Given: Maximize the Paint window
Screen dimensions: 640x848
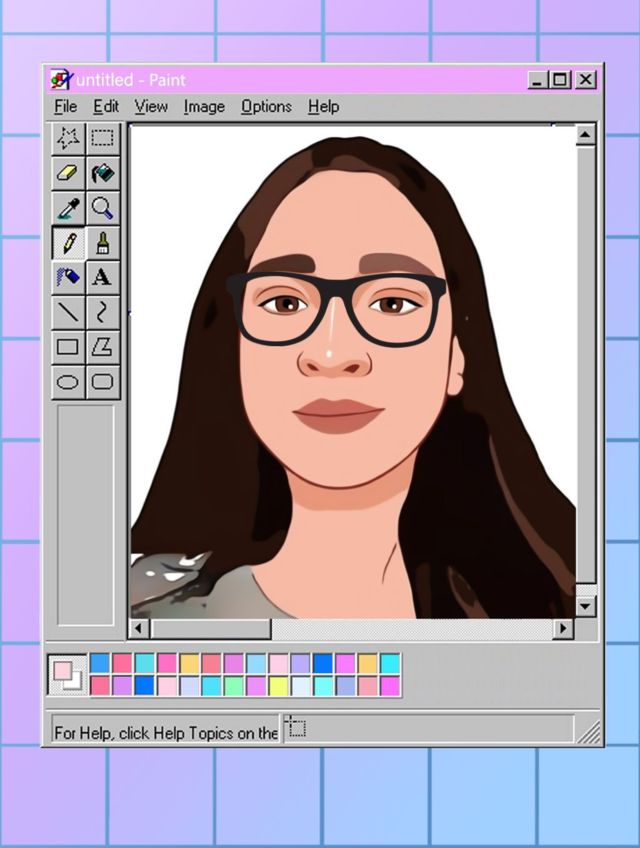Looking at the screenshot, I should 561,80.
